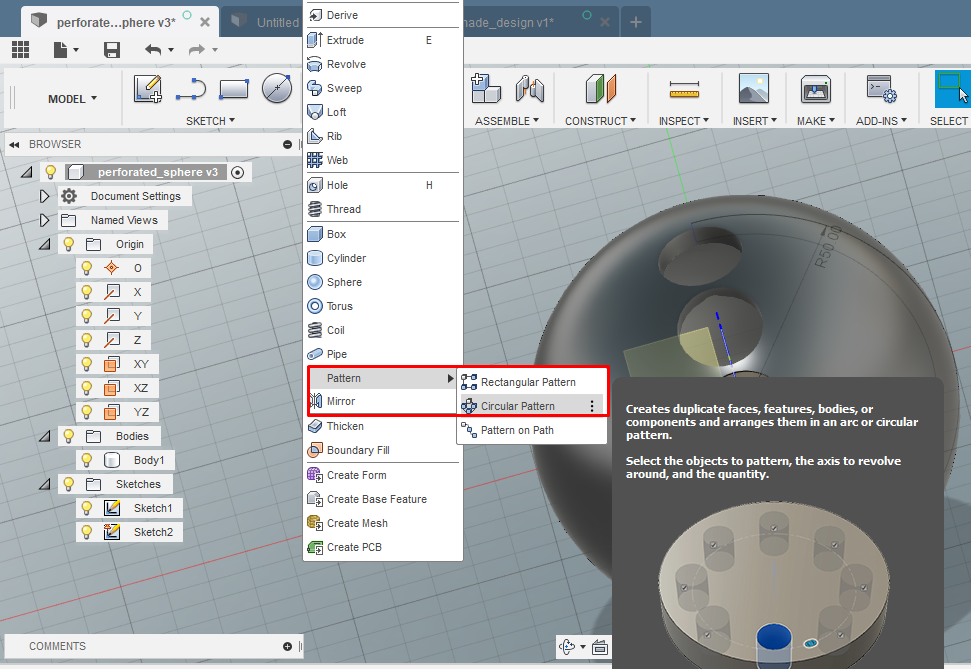Select the Line sketch tool icon
This screenshot has height=669, width=971.
coord(191,89)
